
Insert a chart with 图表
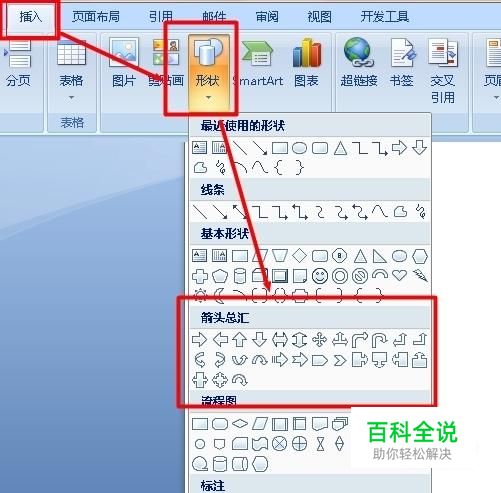coord(306,63)
